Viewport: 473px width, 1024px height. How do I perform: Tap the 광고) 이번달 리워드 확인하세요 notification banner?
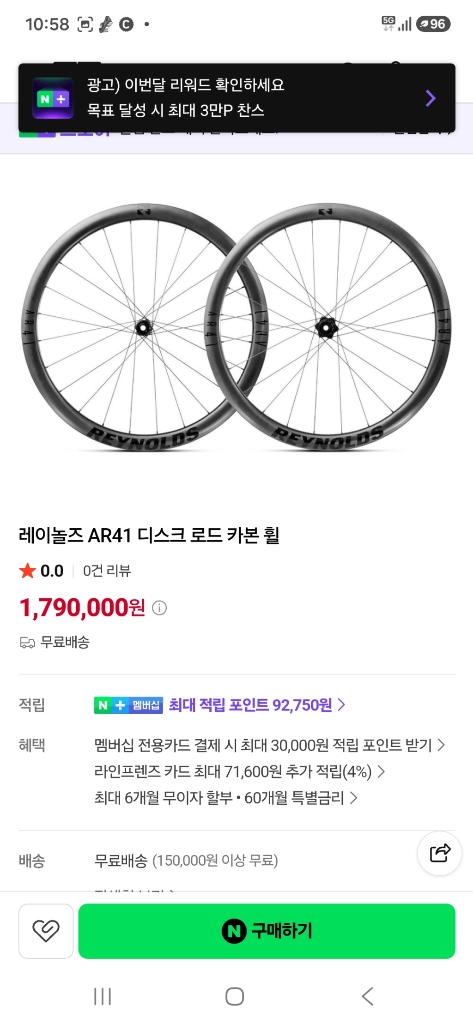236,99
